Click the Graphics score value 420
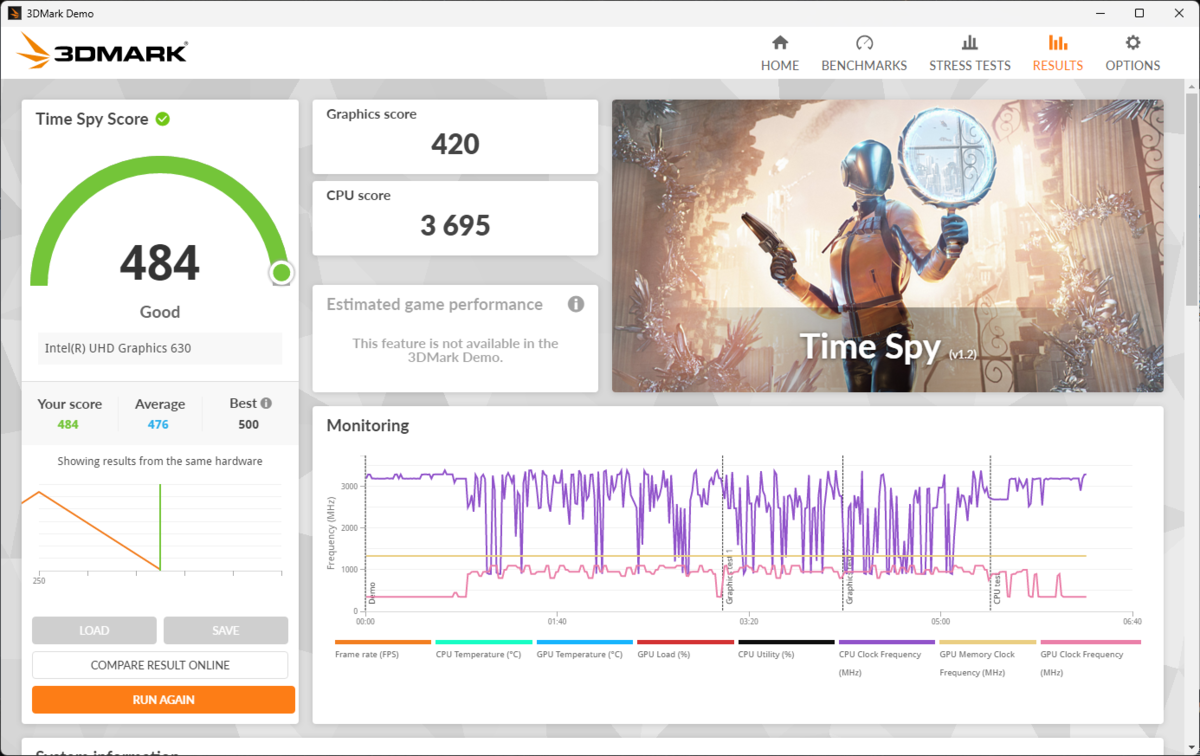 (x=455, y=144)
